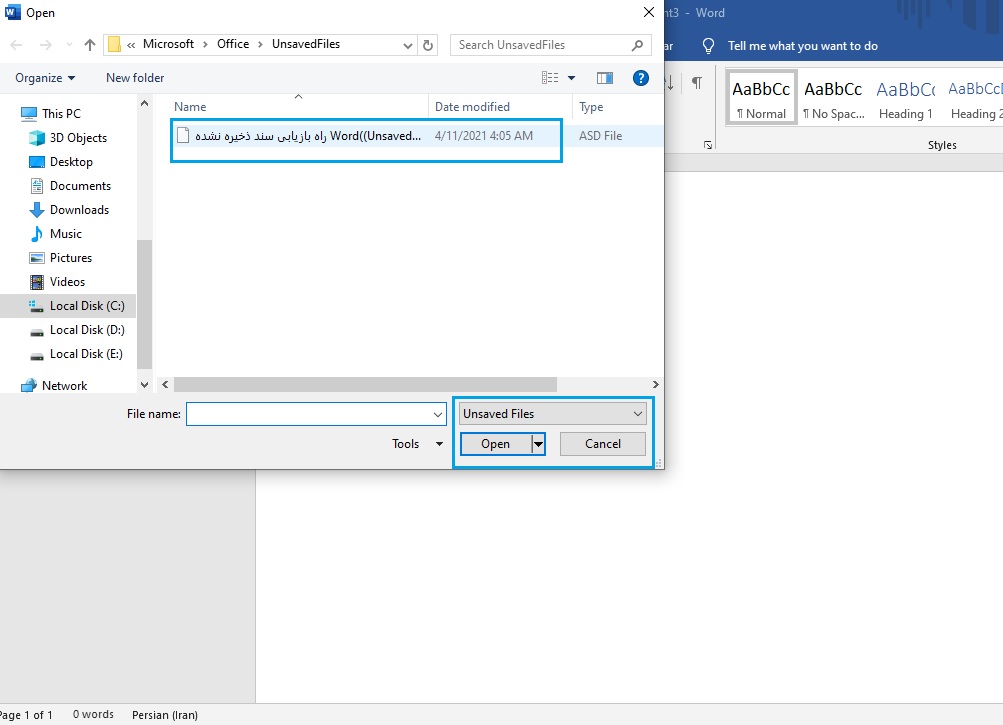Open dialog Help

point(640,78)
